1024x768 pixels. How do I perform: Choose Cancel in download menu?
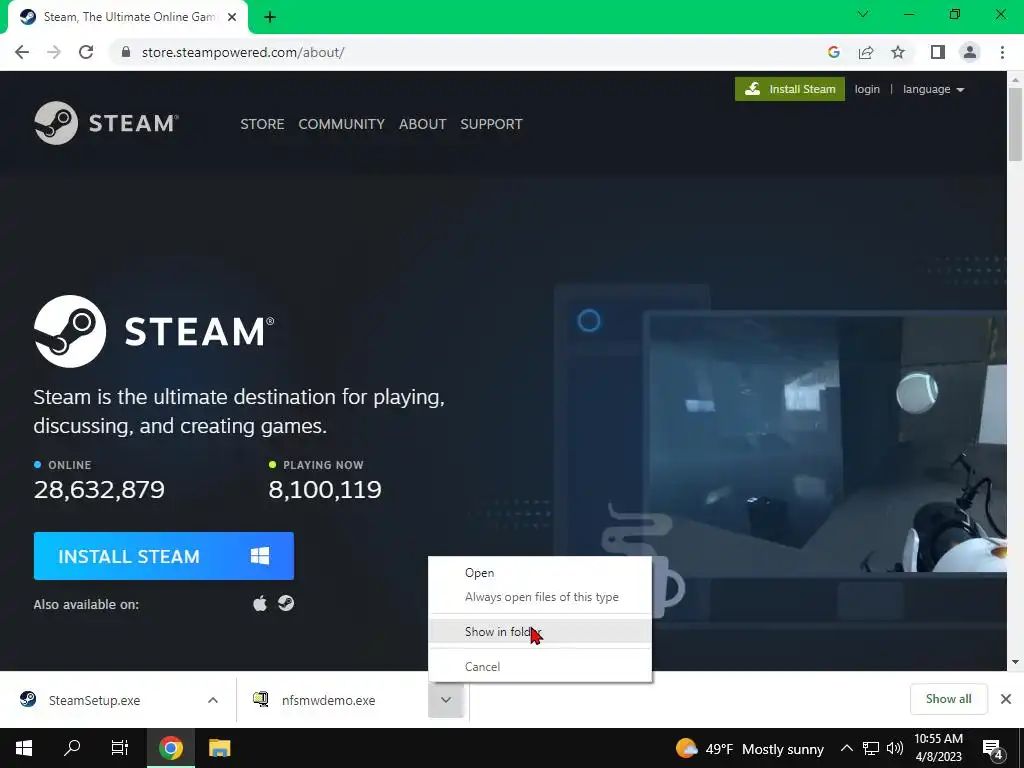[540, 666]
